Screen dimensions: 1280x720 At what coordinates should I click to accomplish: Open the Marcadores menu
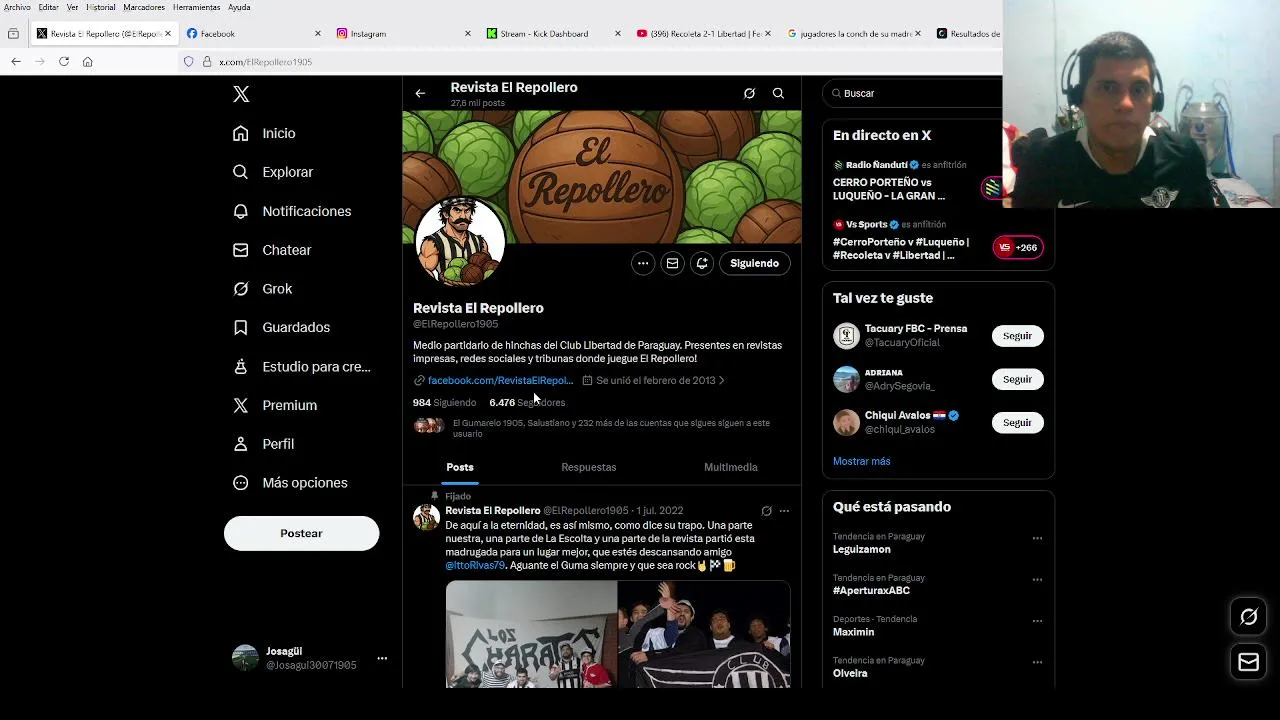tap(144, 7)
